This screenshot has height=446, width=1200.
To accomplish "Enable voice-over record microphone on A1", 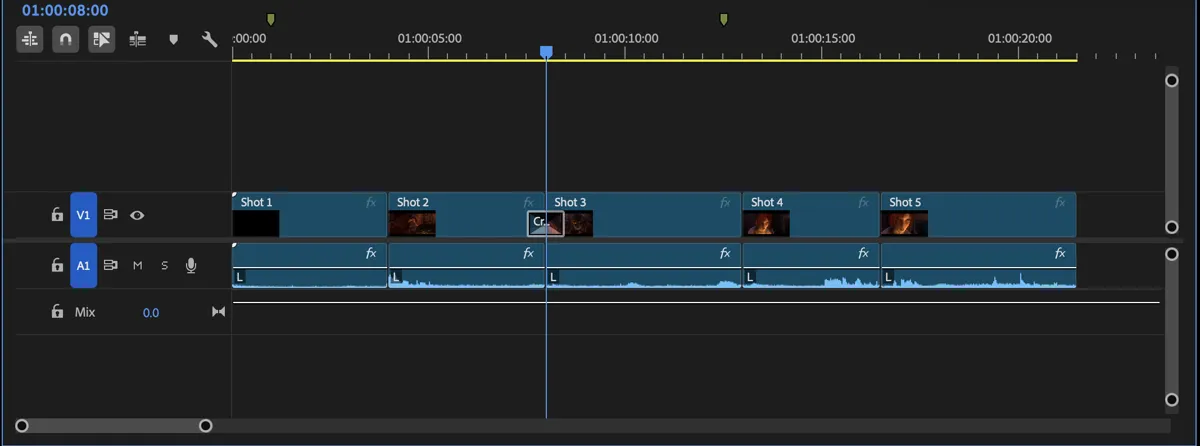I will coord(191,266).
